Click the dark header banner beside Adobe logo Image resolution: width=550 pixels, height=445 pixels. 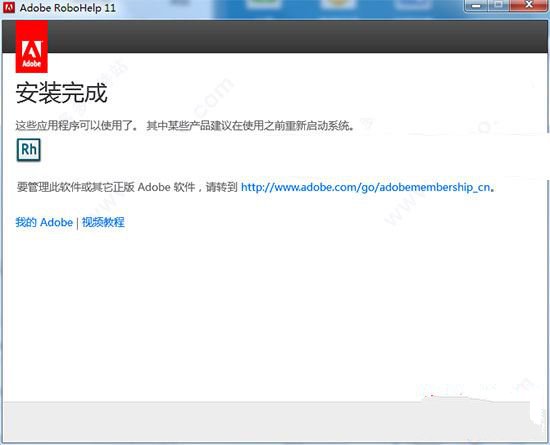tap(297, 36)
